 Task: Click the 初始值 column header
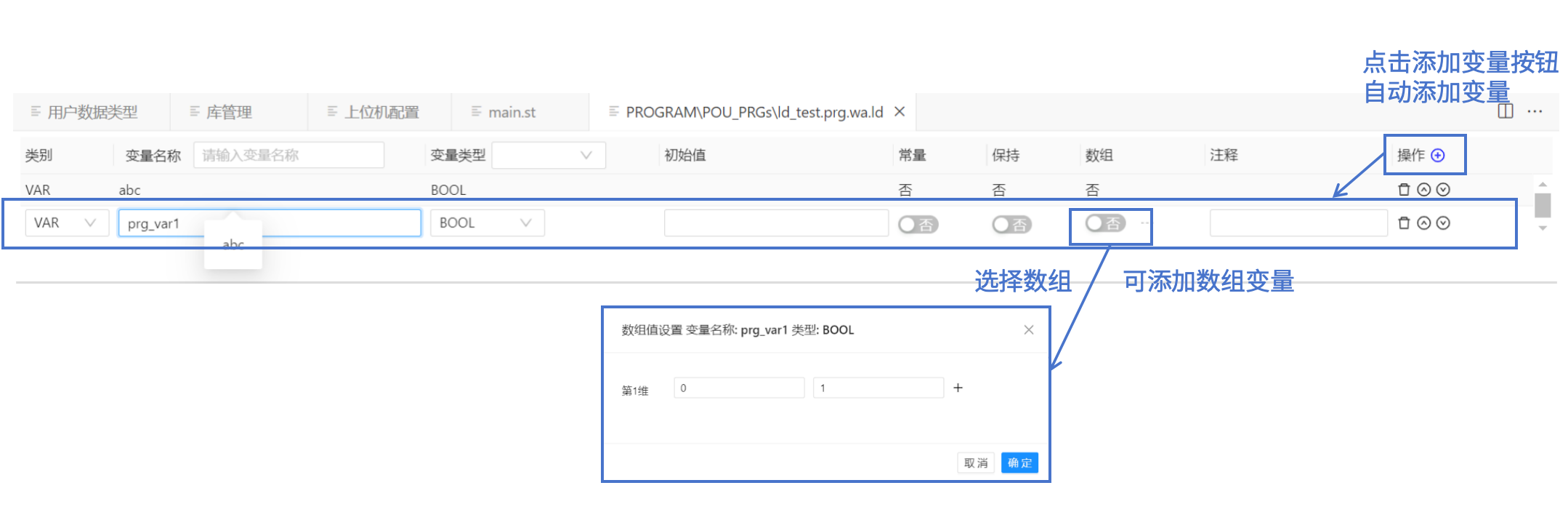684,155
